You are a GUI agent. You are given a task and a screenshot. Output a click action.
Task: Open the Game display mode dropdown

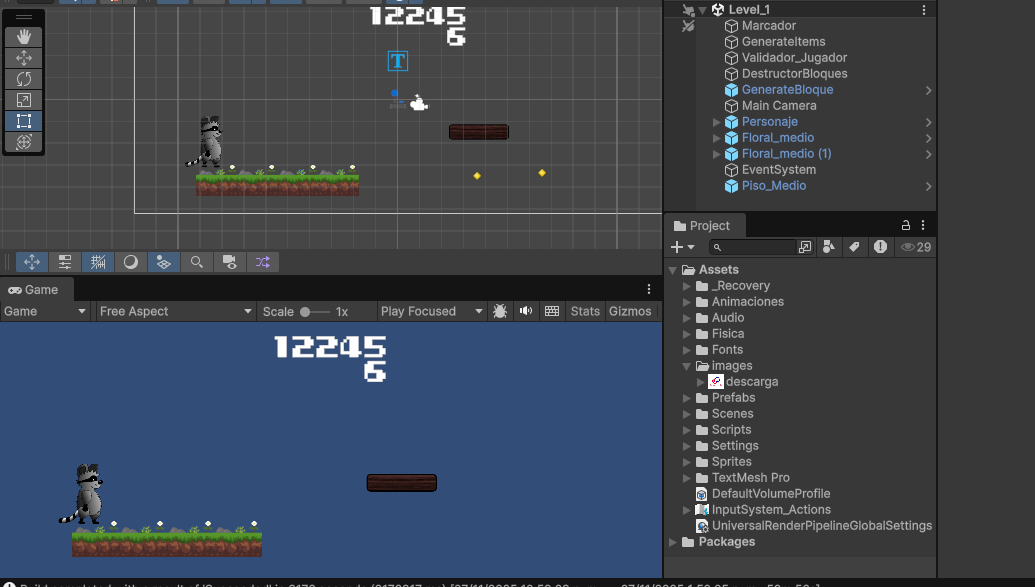pyautogui.click(x=45, y=311)
